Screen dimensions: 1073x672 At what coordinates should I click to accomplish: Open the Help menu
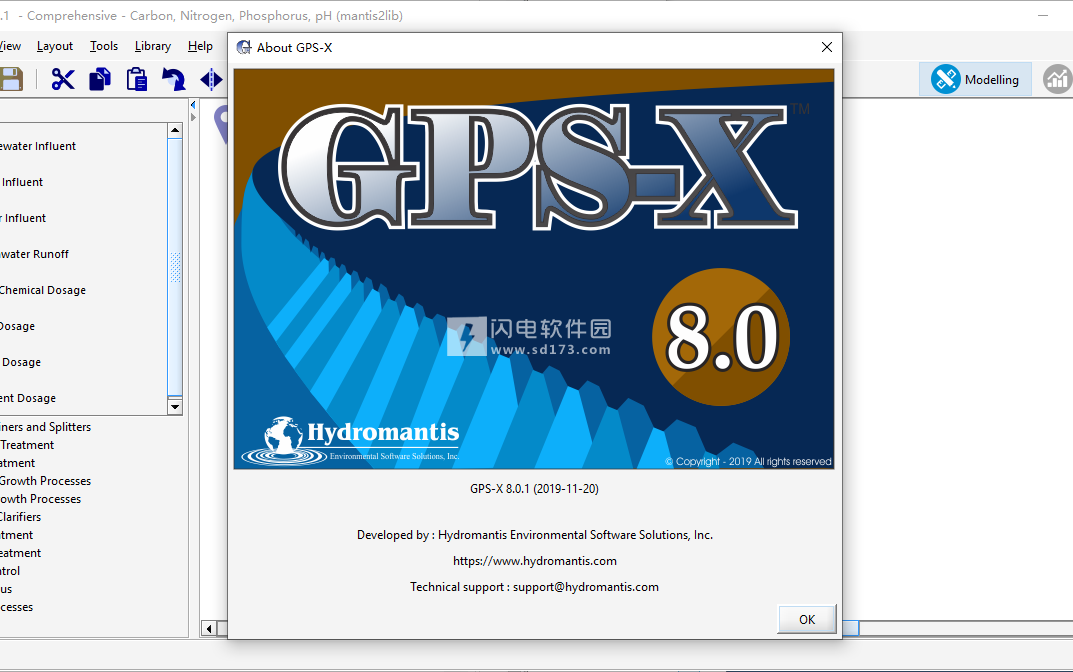click(201, 46)
